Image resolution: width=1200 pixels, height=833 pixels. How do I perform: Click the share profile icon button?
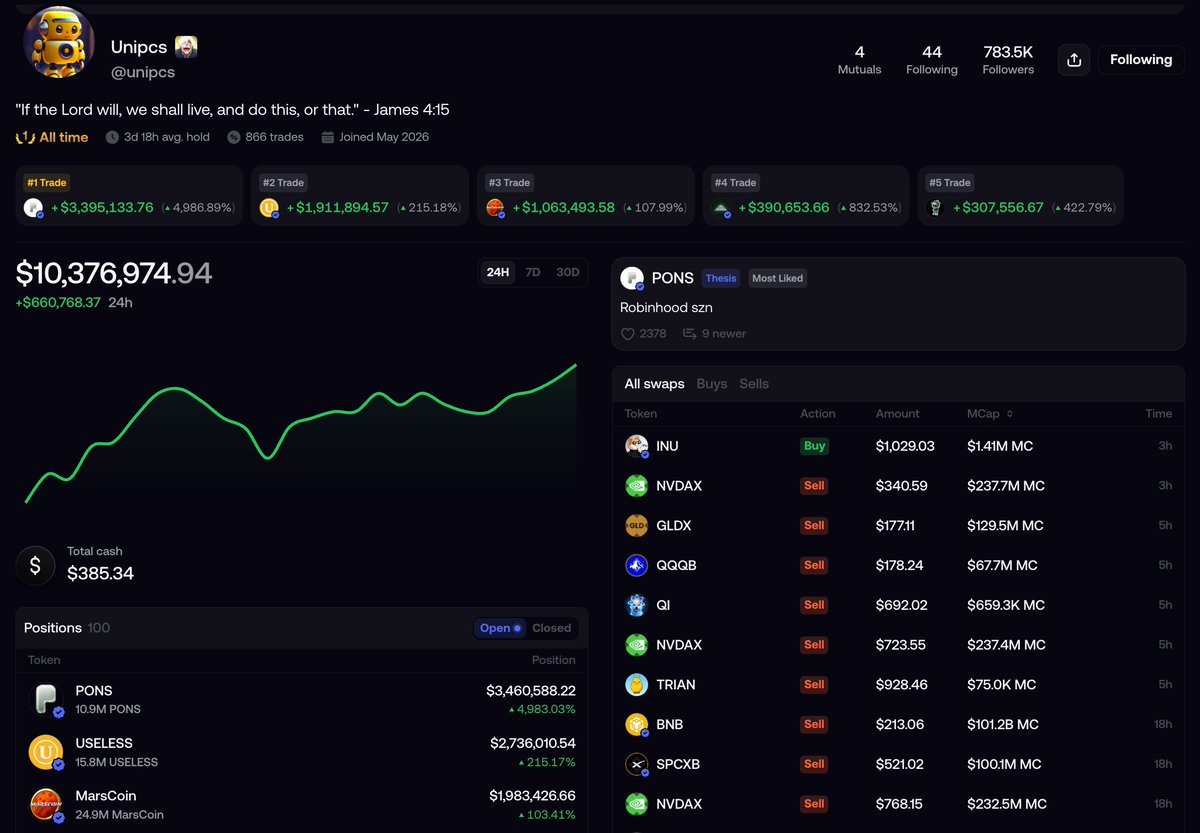pyautogui.click(x=1074, y=60)
